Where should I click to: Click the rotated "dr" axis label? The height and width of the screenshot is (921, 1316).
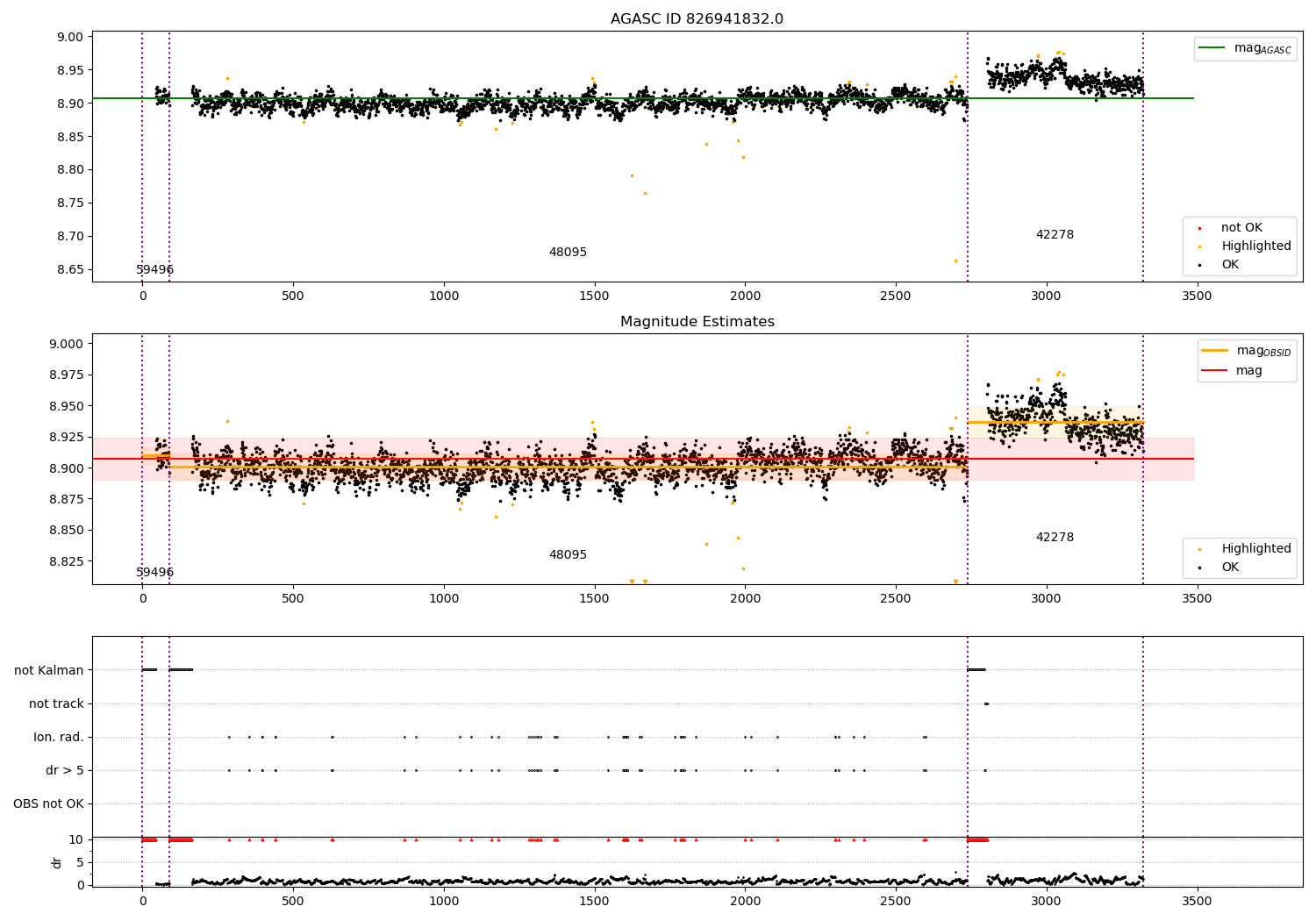(57, 862)
